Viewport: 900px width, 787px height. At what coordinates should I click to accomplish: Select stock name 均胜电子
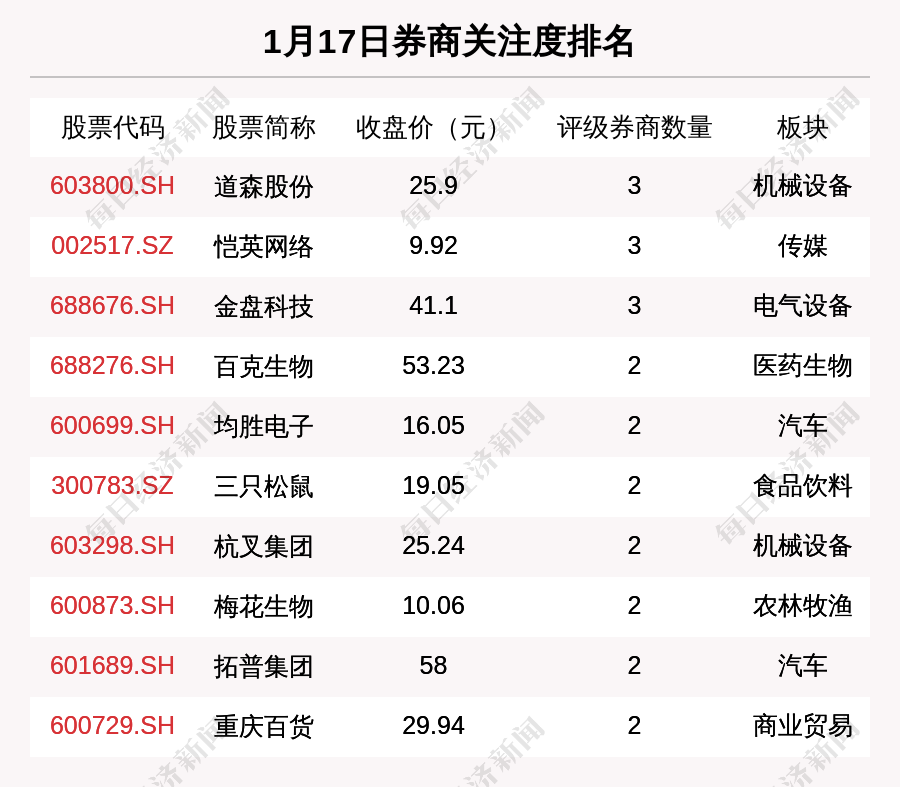tap(263, 427)
